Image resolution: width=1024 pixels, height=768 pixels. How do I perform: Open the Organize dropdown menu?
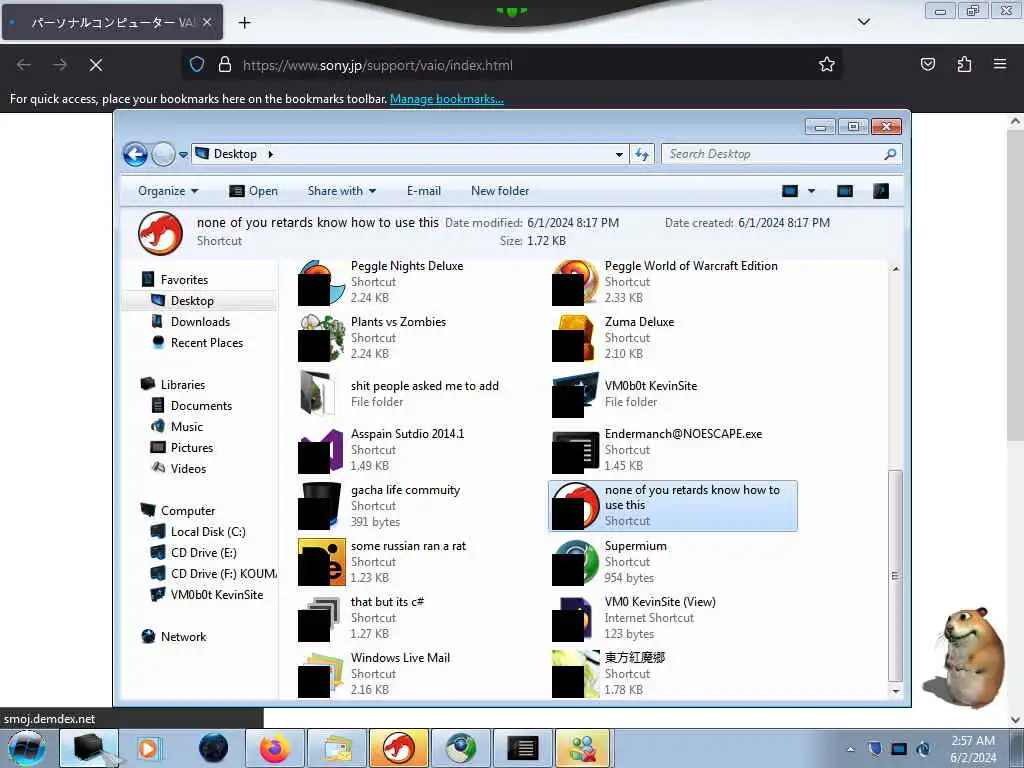click(168, 191)
